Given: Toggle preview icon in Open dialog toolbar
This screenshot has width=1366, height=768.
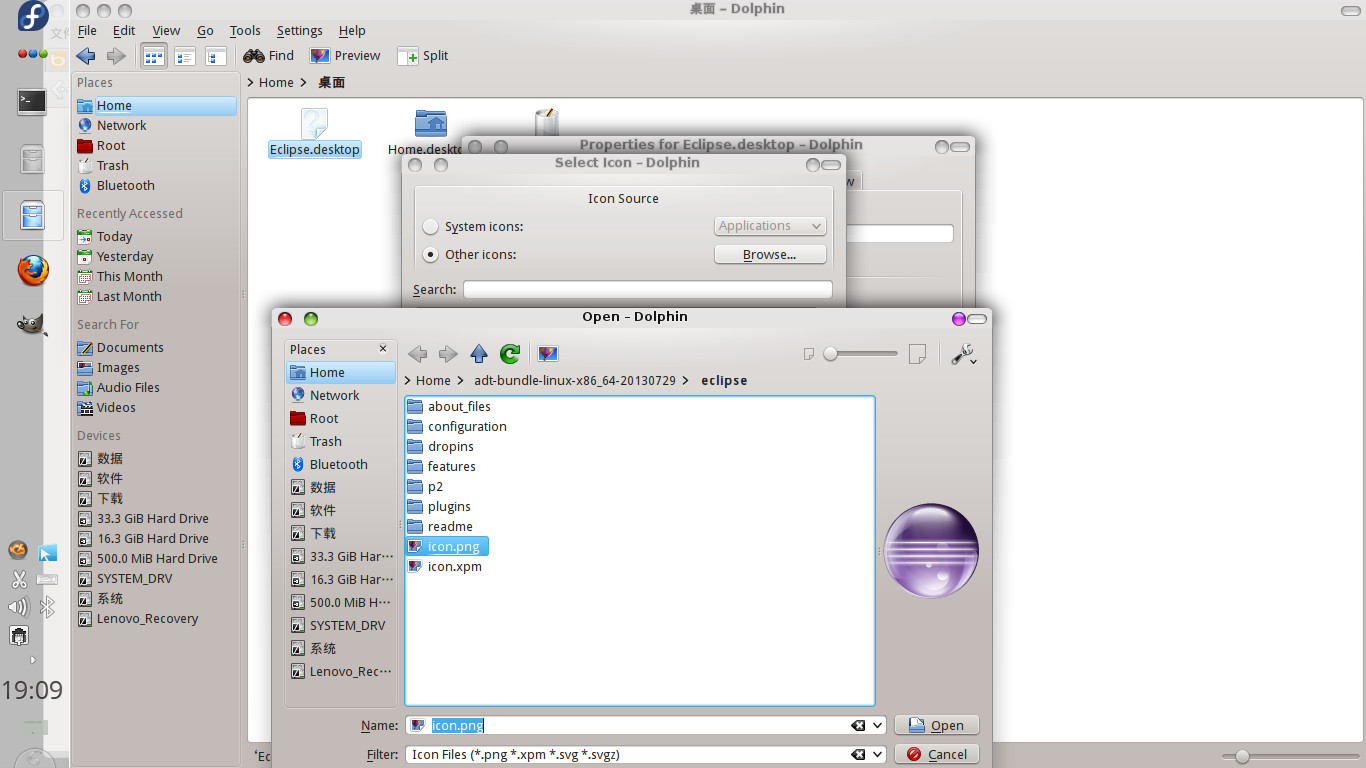Looking at the screenshot, I should tap(548, 353).
